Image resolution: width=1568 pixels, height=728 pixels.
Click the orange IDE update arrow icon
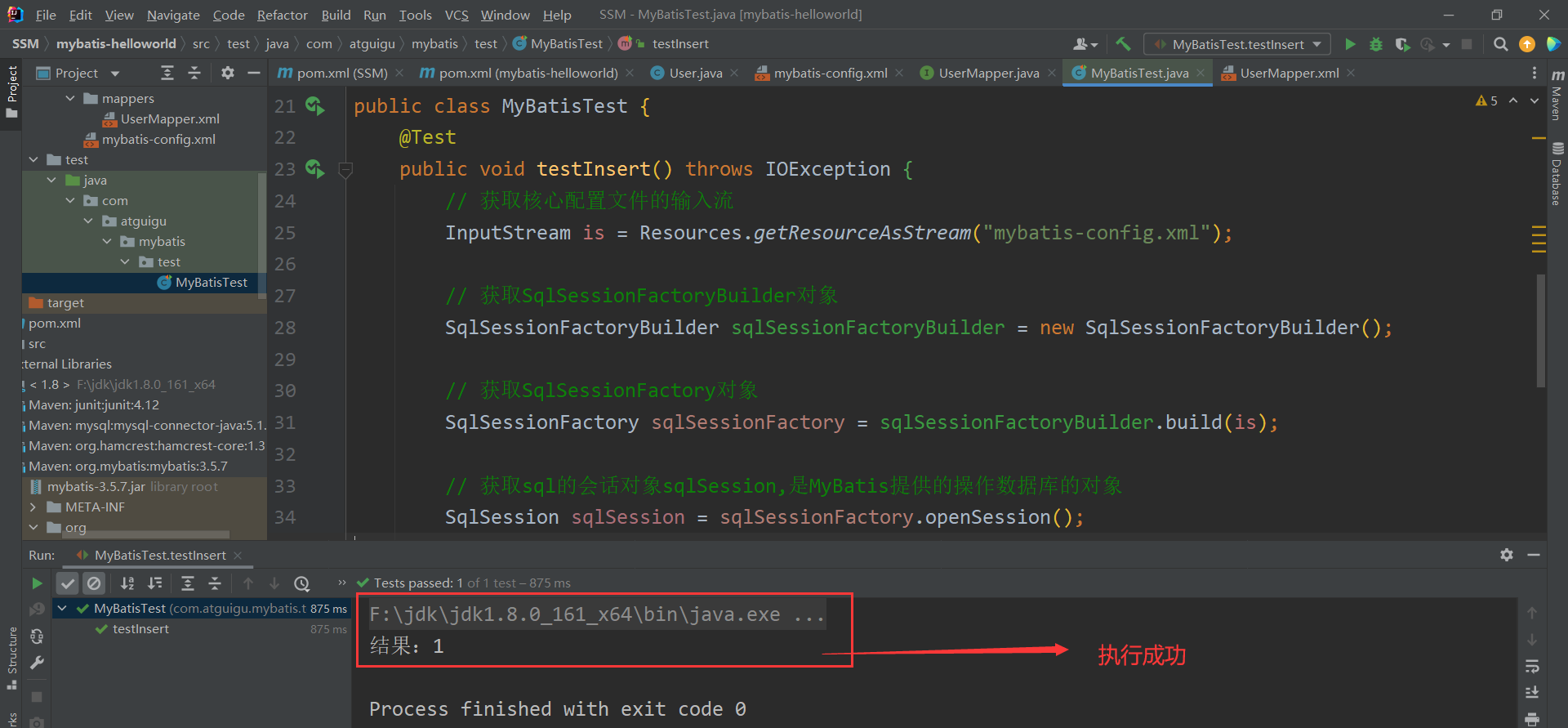click(1526, 44)
